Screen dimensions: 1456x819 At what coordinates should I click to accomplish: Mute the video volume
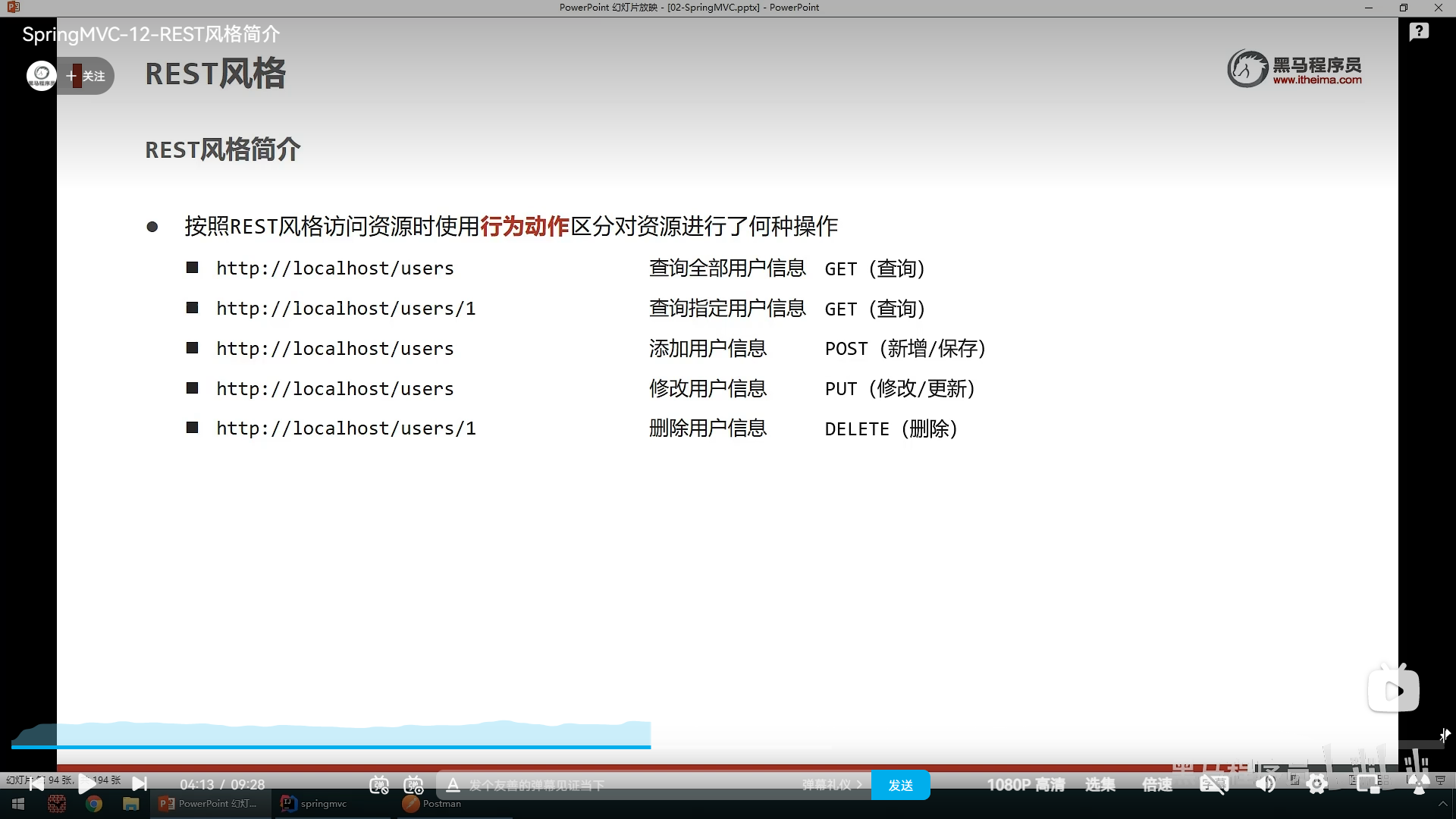1266,785
